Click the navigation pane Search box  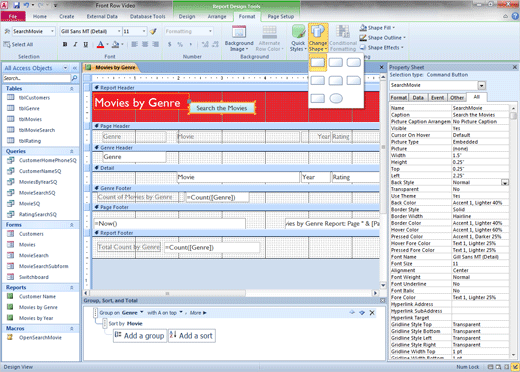(37, 78)
